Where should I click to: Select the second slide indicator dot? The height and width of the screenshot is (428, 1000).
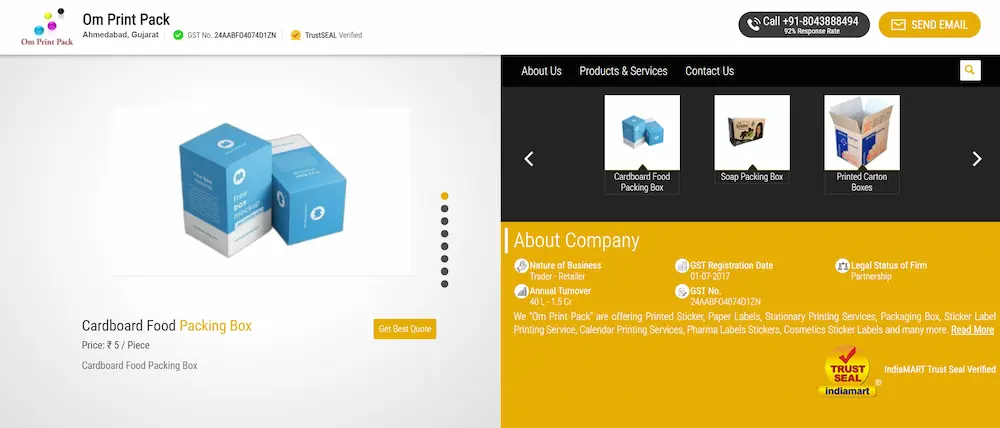coord(445,209)
